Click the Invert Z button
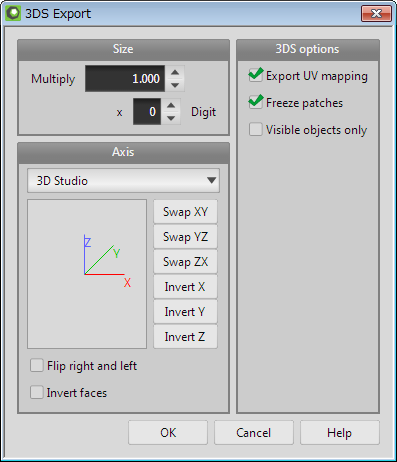The height and width of the screenshot is (462, 397). 185,337
